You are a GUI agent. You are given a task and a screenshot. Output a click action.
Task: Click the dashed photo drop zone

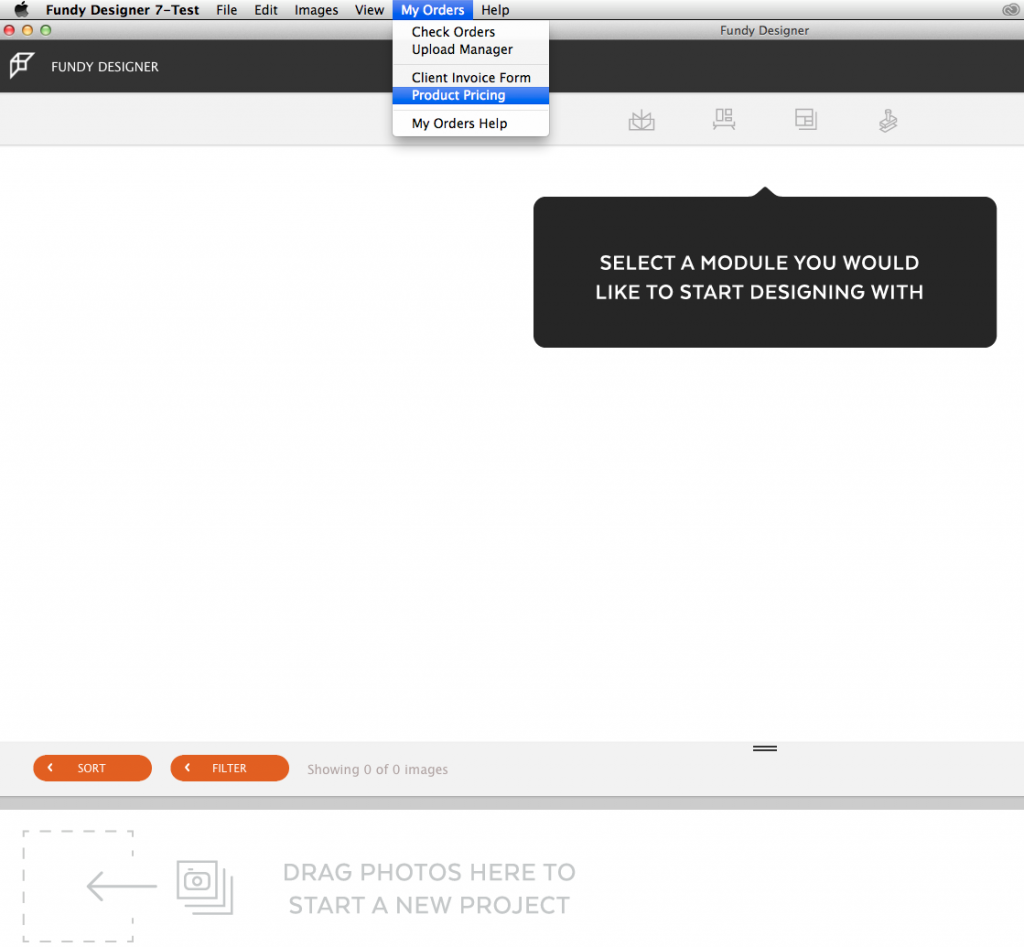(x=78, y=886)
